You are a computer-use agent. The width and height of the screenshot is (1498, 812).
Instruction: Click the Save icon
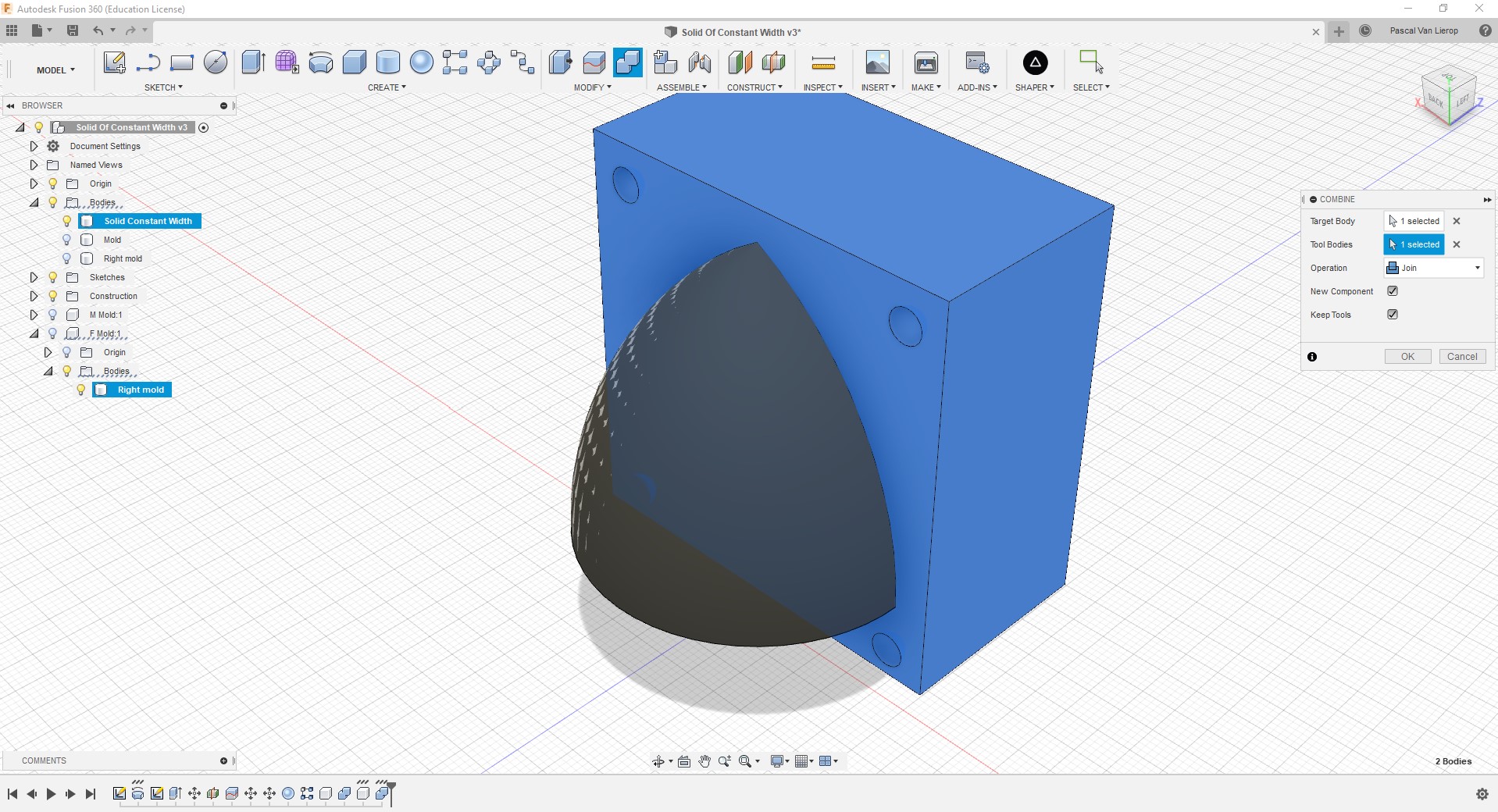[73, 30]
